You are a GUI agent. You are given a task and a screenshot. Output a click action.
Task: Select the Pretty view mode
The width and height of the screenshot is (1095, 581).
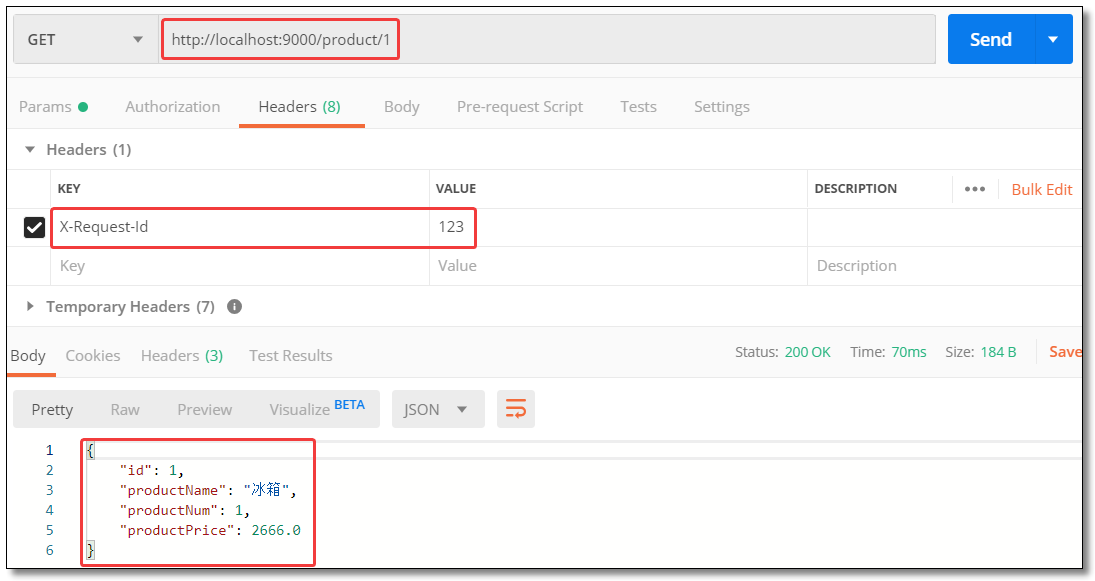(x=52, y=409)
